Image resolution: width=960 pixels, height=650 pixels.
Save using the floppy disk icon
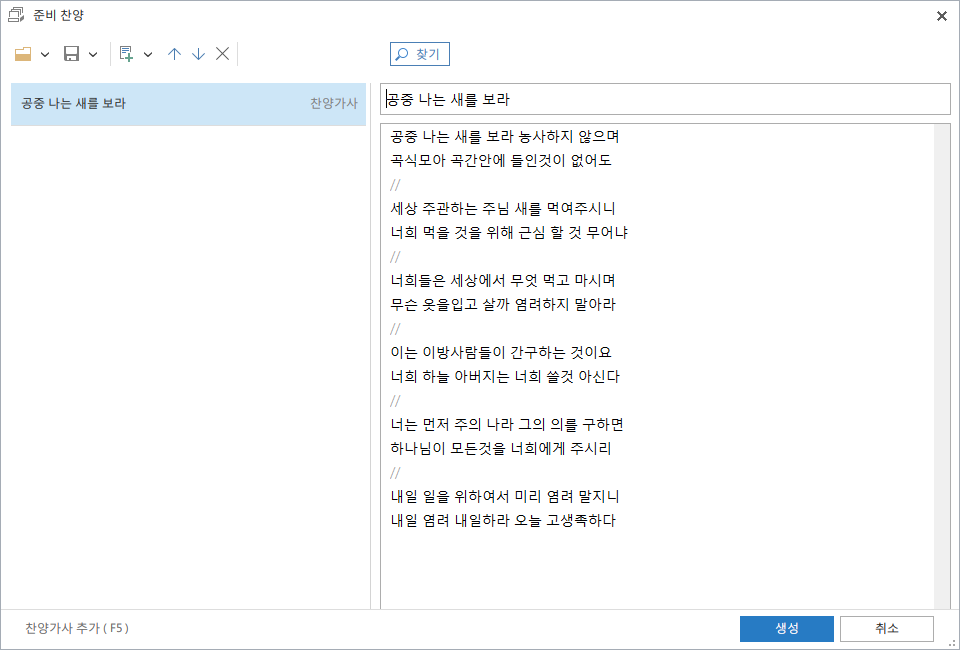(72, 54)
